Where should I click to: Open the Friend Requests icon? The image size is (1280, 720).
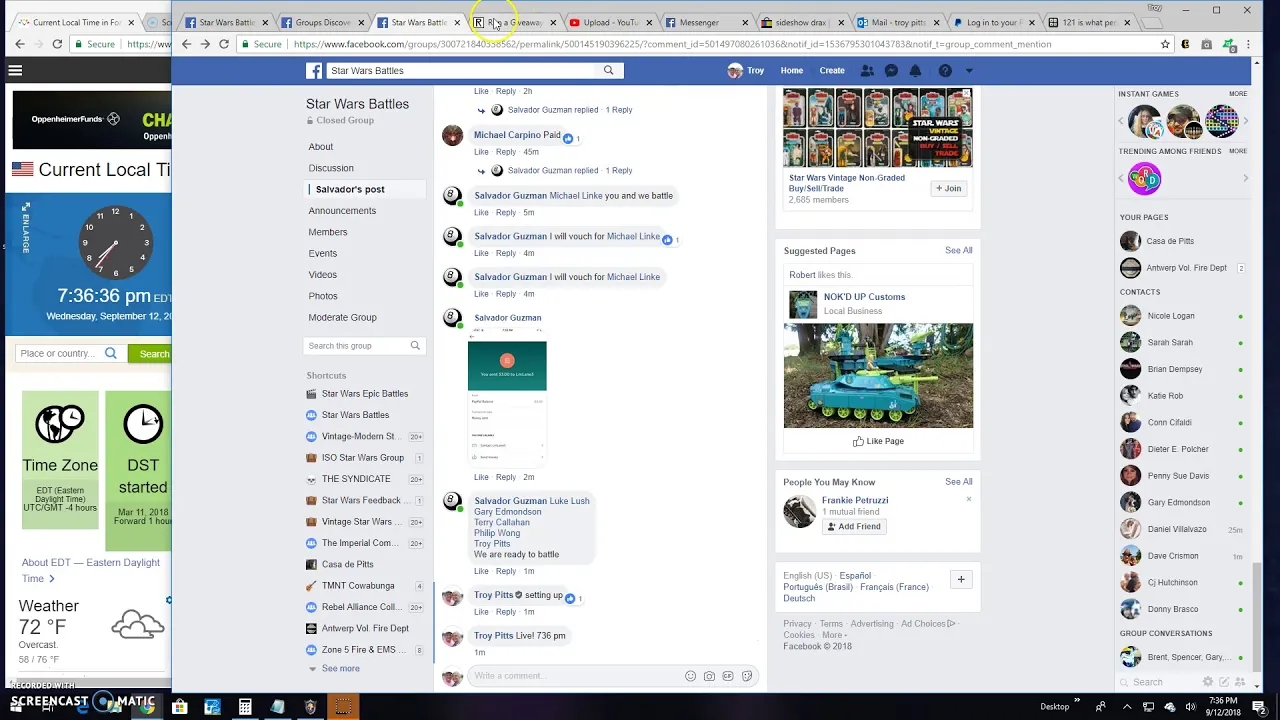tap(867, 70)
